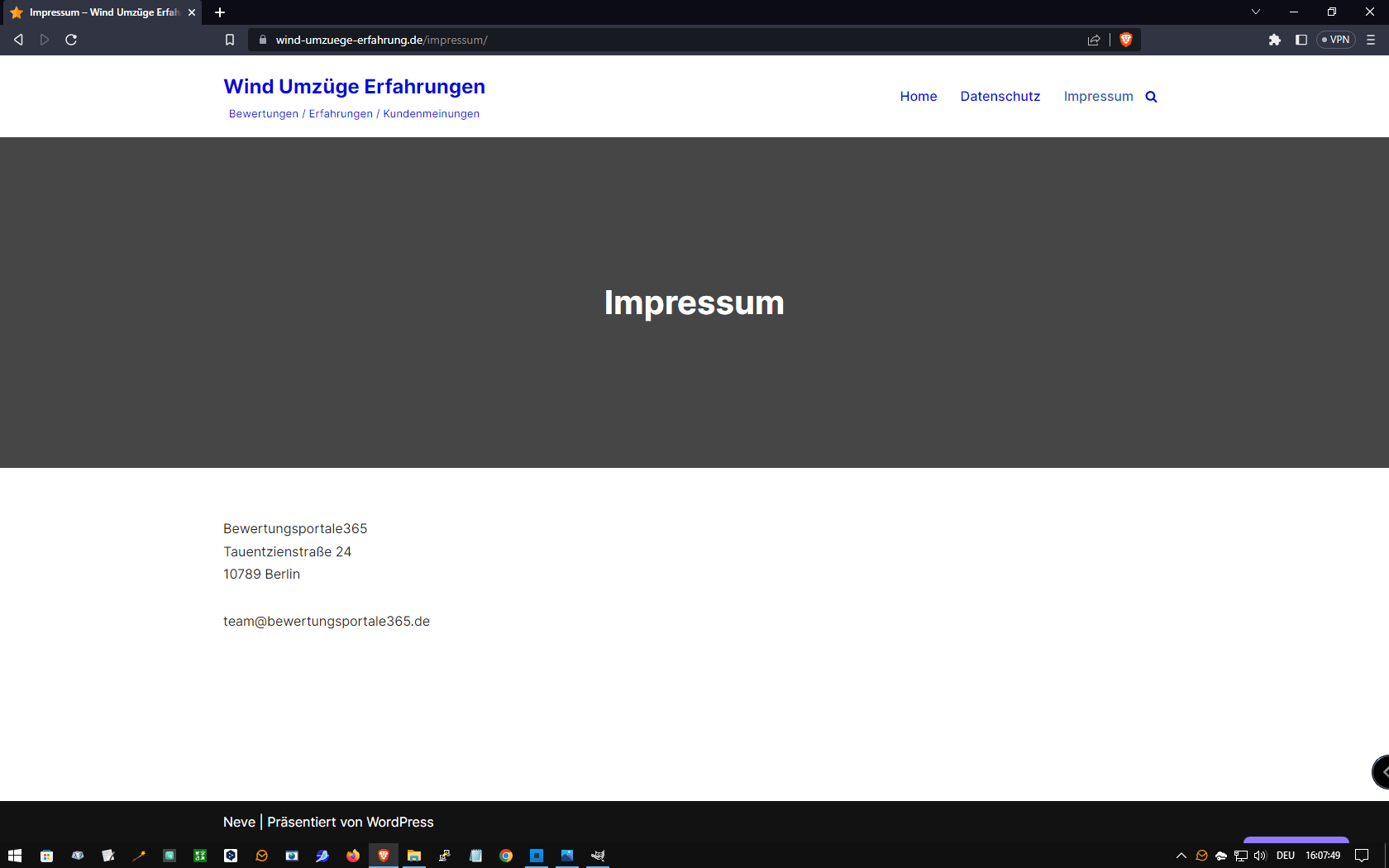Switch the DEU input language
Image resolution: width=1389 pixels, height=868 pixels.
[1286, 856]
